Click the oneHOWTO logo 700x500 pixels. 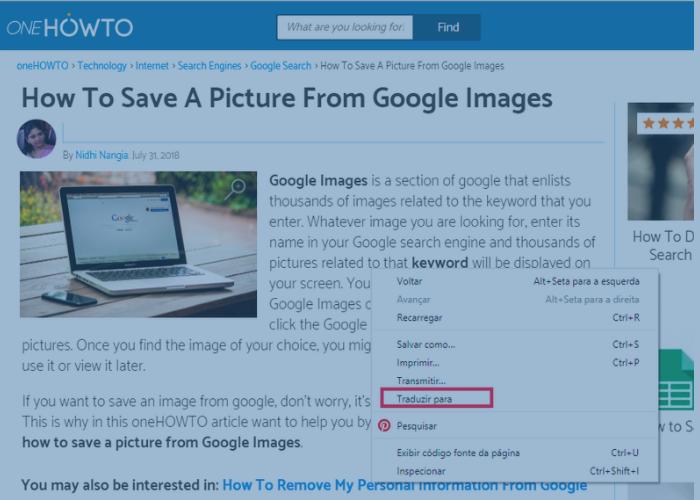click(69, 27)
